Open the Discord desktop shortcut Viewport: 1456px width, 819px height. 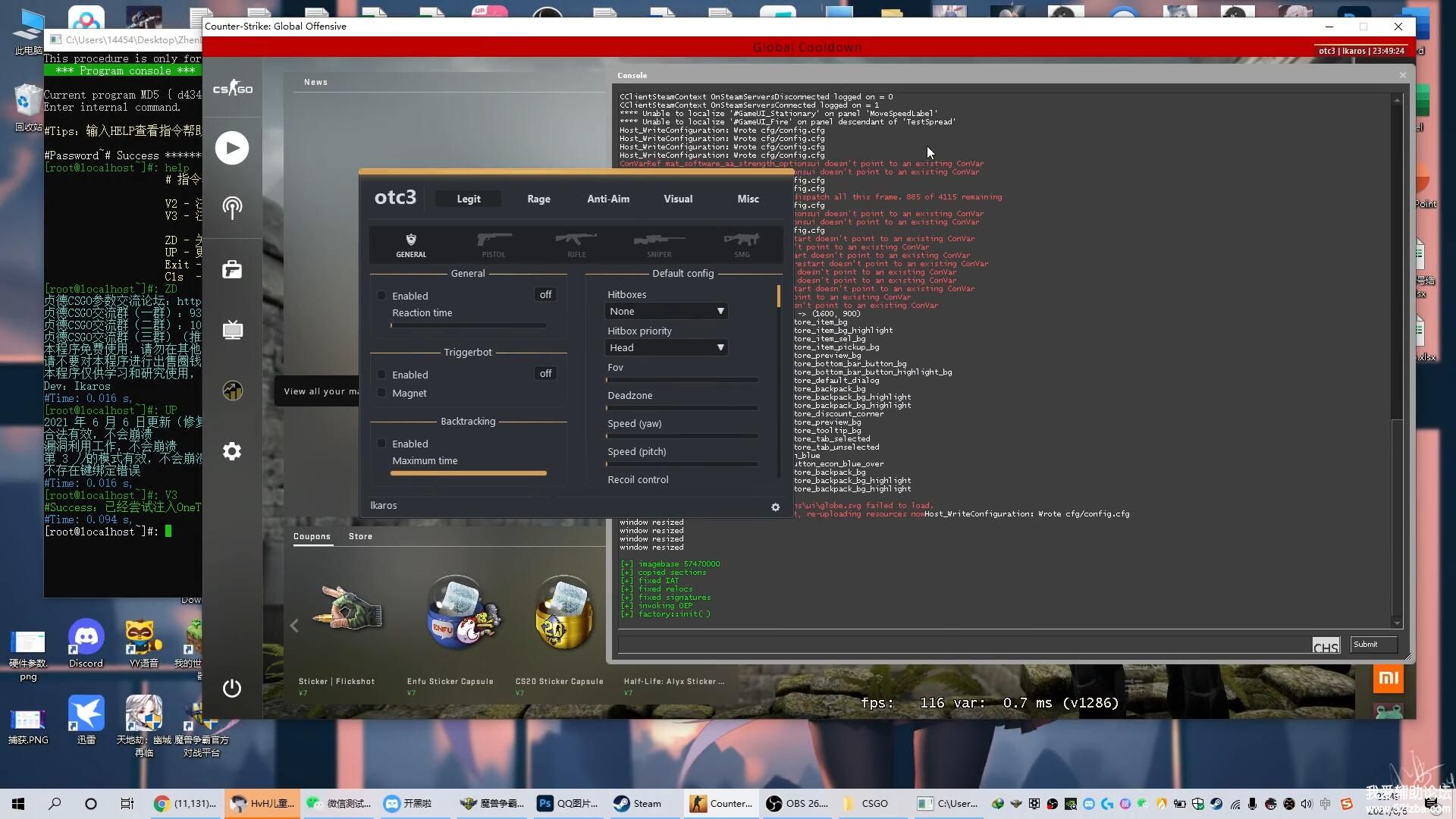pyautogui.click(x=86, y=643)
